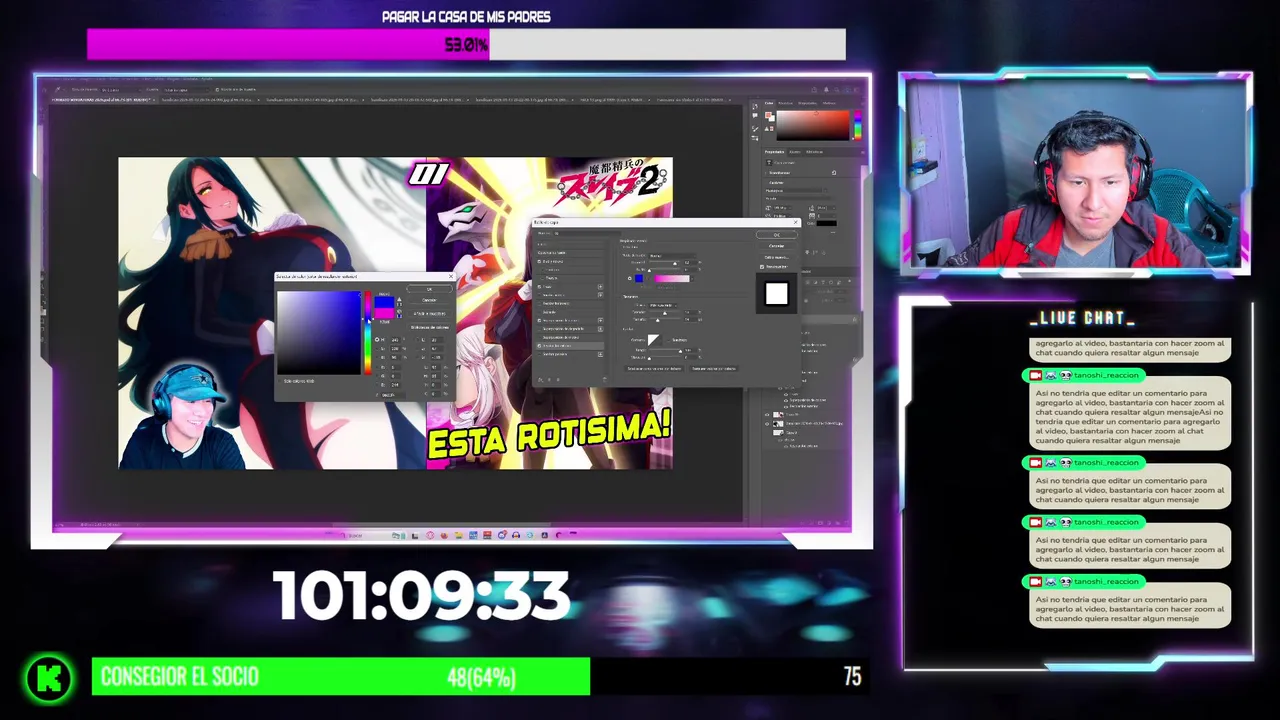Click Estilo nuevo in layer style dialog
The height and width of the screenshot is (720, 1280).
[x=777, y=257]
